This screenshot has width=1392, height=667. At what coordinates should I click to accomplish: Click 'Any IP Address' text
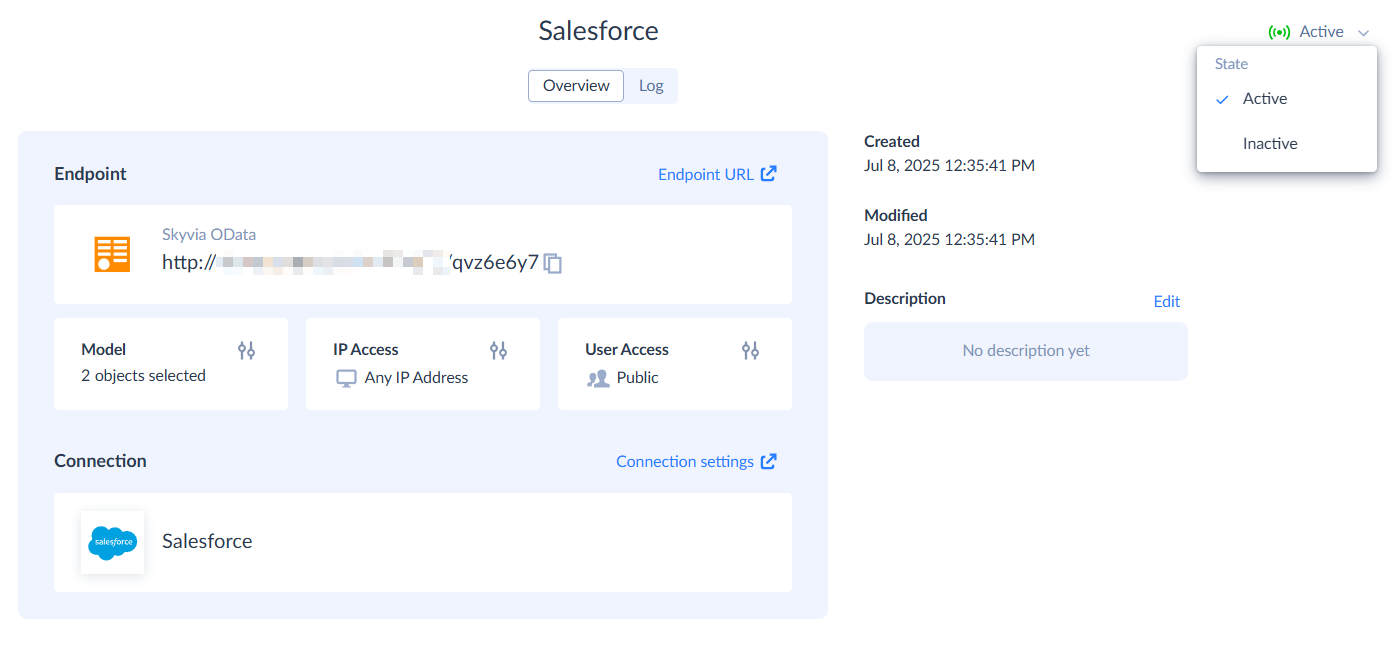(416, 378)
